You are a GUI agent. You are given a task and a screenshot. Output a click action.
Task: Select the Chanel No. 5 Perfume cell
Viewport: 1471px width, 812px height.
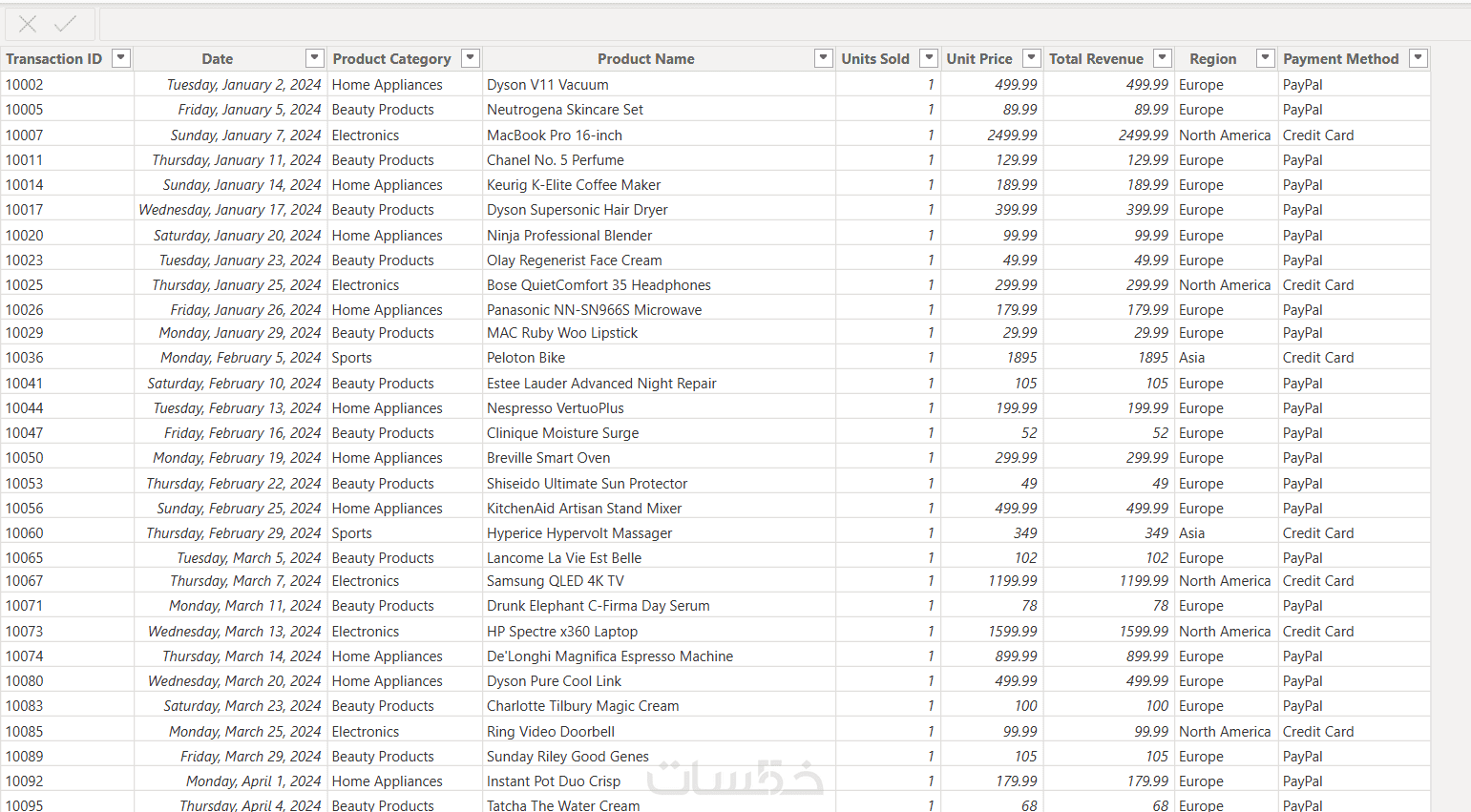tap(659, 160)
